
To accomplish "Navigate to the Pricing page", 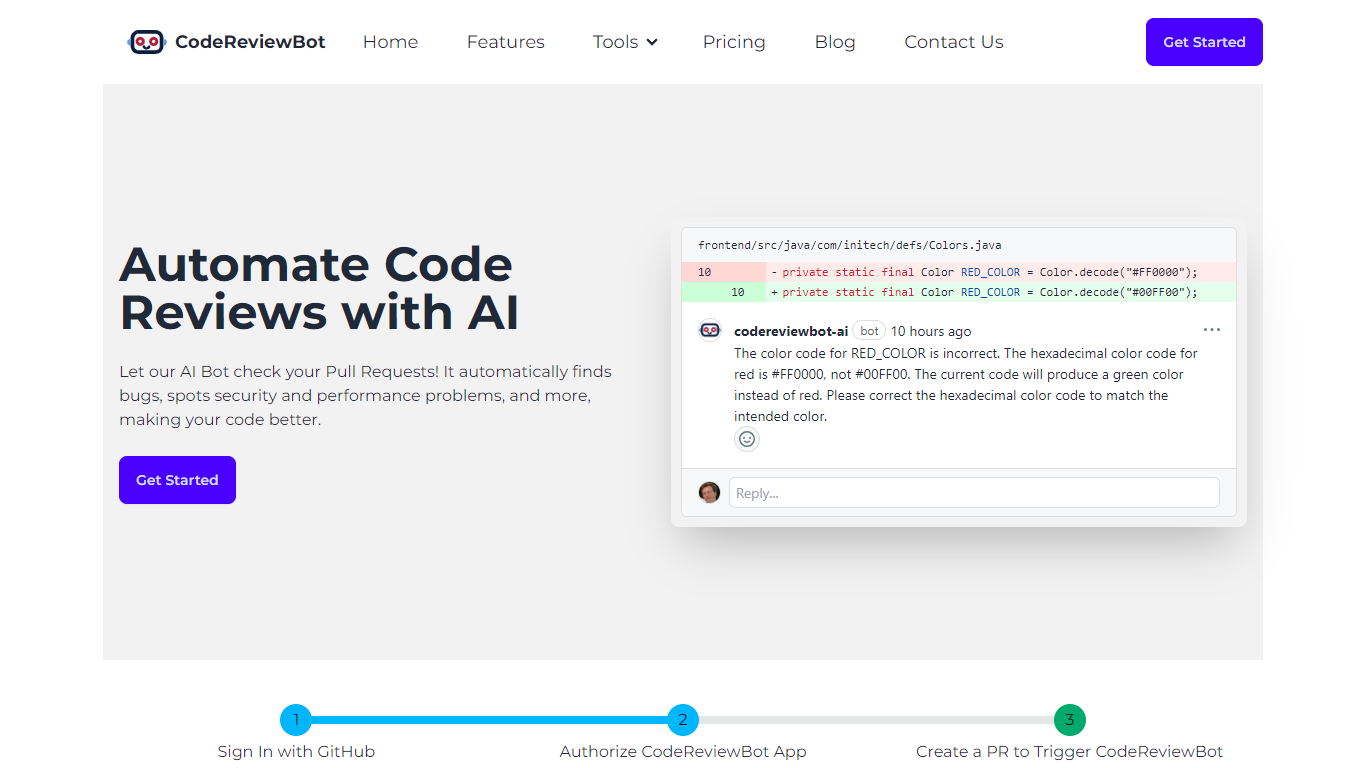I will (734, 42).
